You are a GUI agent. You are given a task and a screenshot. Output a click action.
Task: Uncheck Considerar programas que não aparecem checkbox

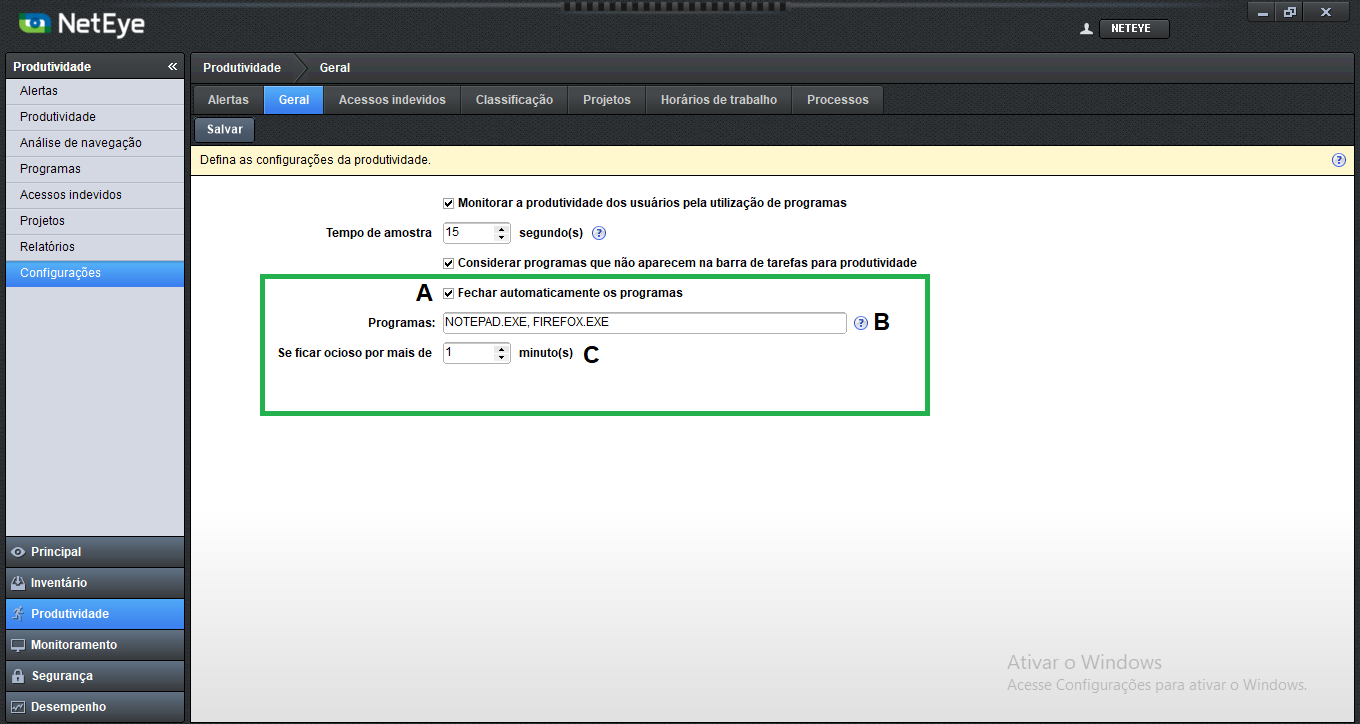pos(449,263)
